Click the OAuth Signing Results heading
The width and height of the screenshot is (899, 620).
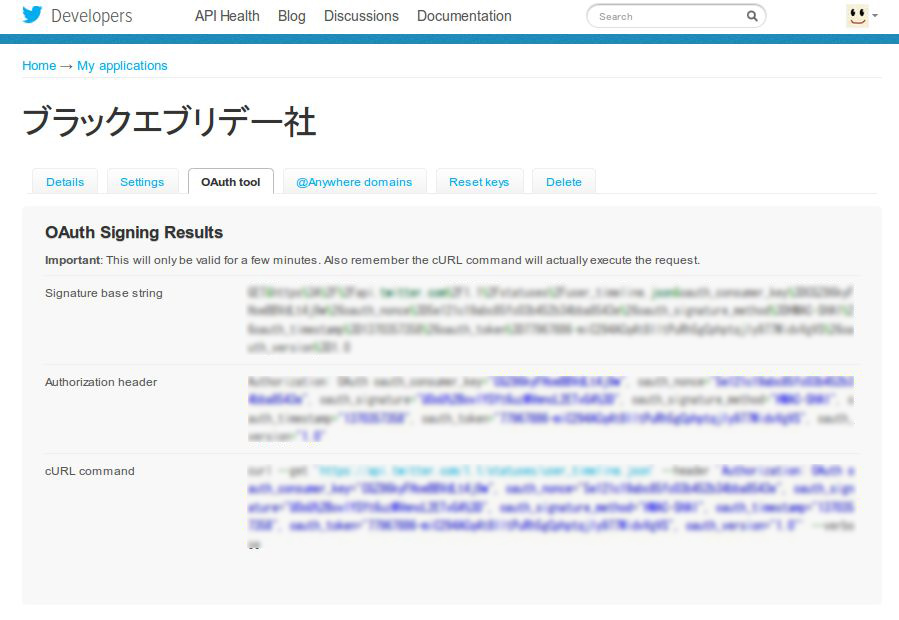(134, 232)
